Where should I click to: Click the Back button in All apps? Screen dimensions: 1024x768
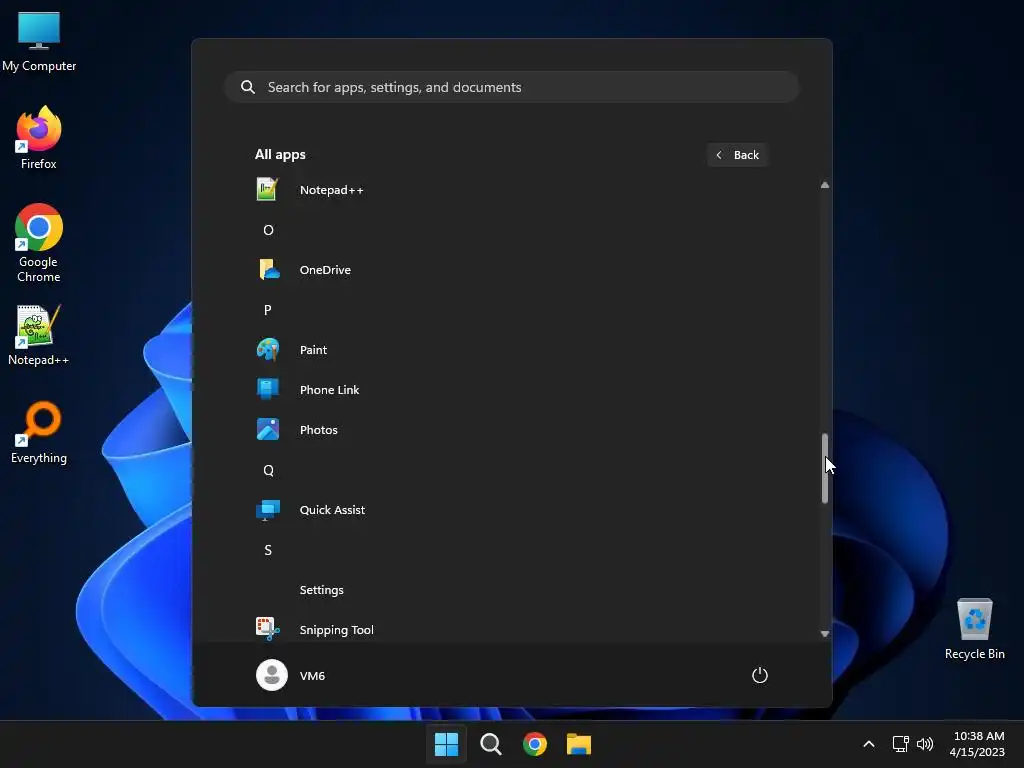coord(737,155)
